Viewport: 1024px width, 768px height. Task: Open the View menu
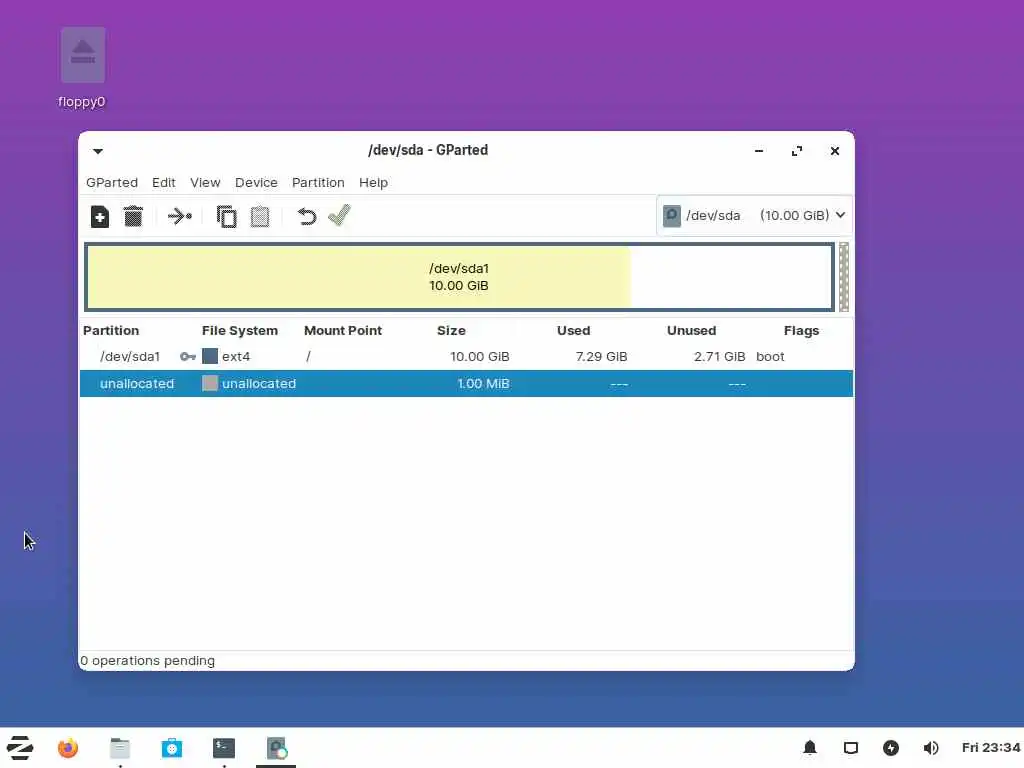click(205, 182)
